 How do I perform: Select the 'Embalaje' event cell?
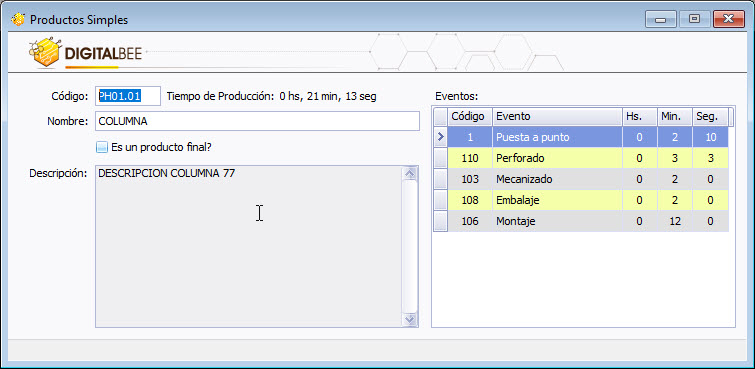coord(557,200)
